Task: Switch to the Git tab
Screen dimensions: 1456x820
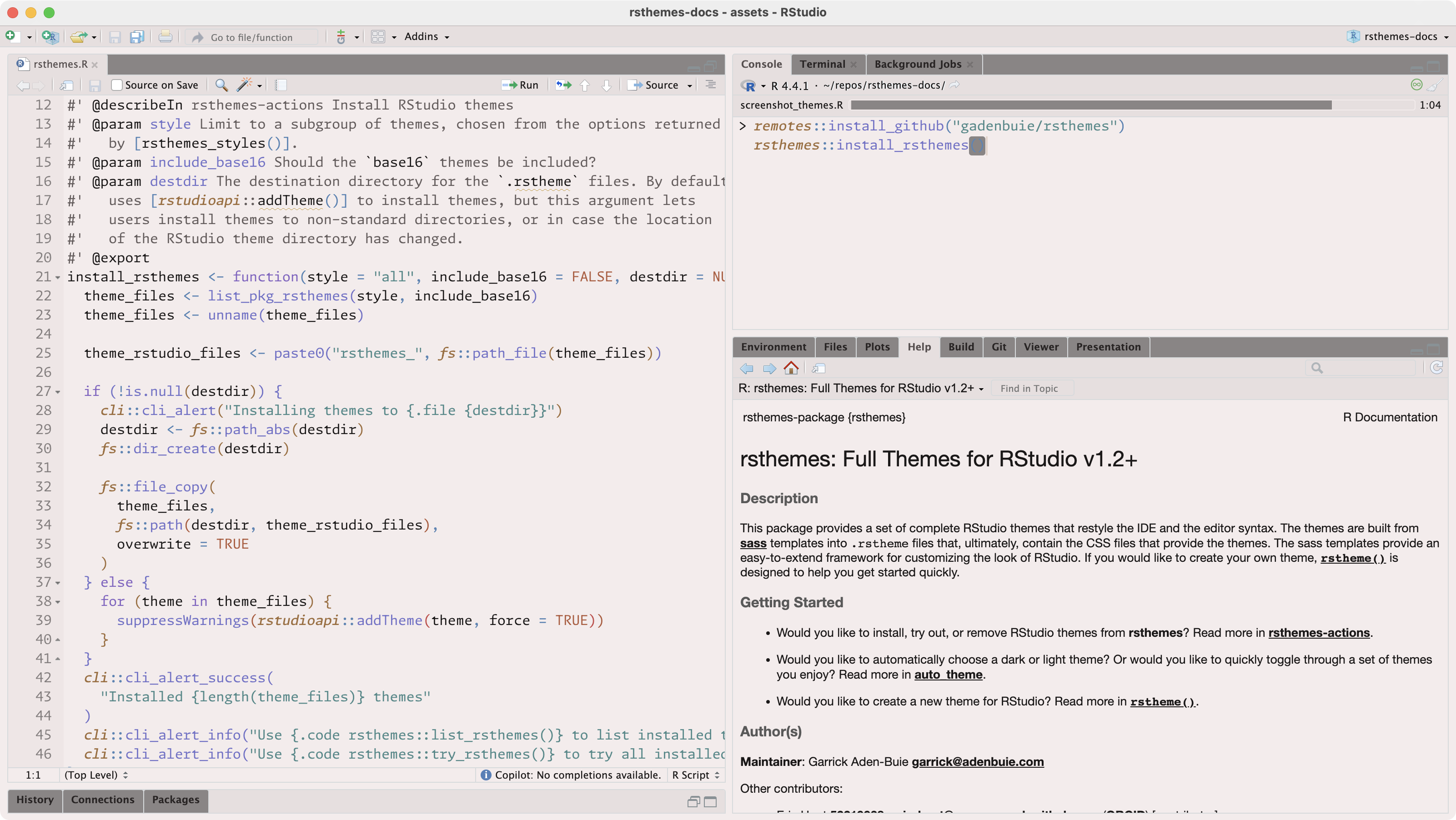Action: [x=998, y=347]
